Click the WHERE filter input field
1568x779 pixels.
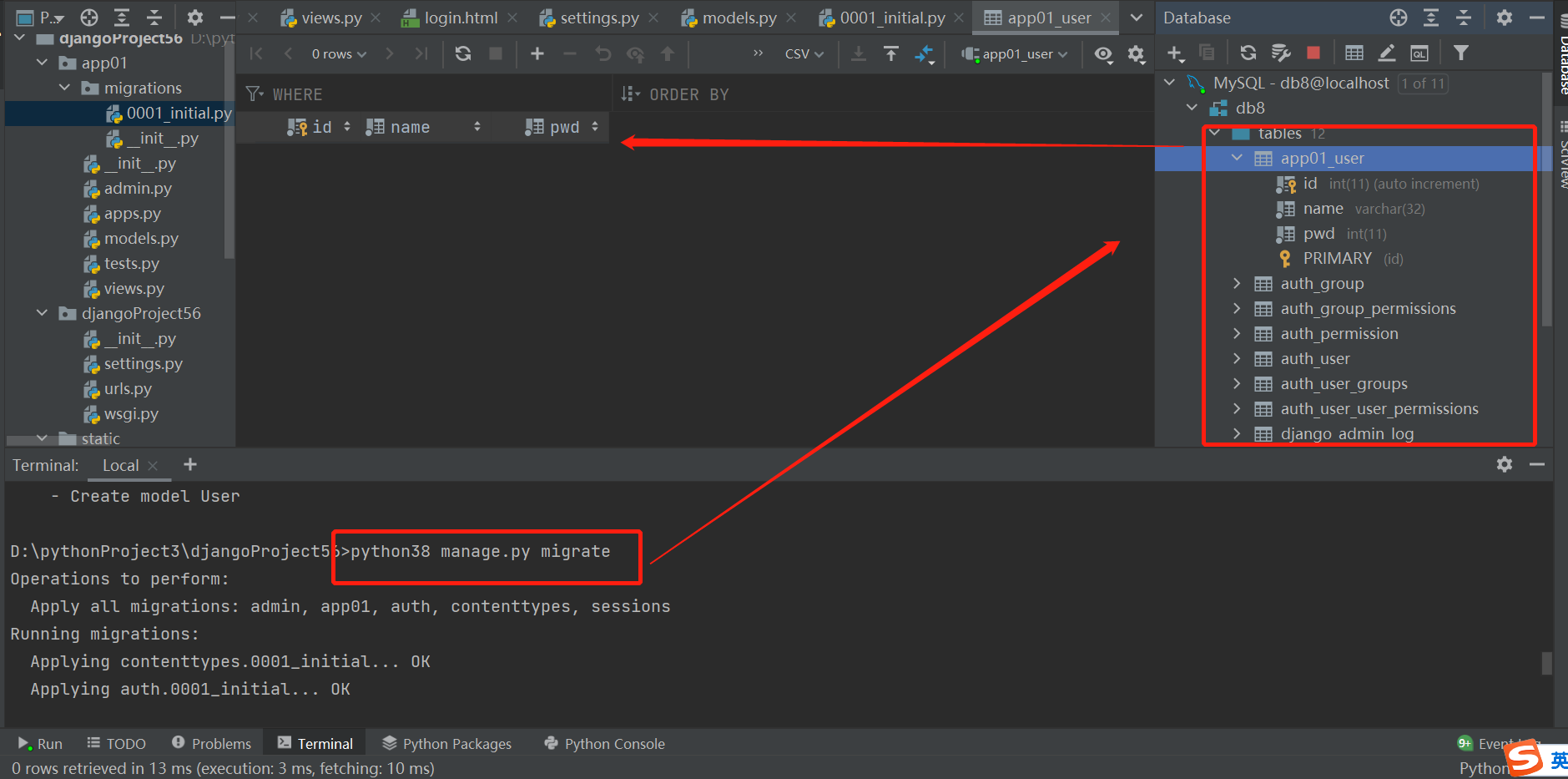(426, 94)
